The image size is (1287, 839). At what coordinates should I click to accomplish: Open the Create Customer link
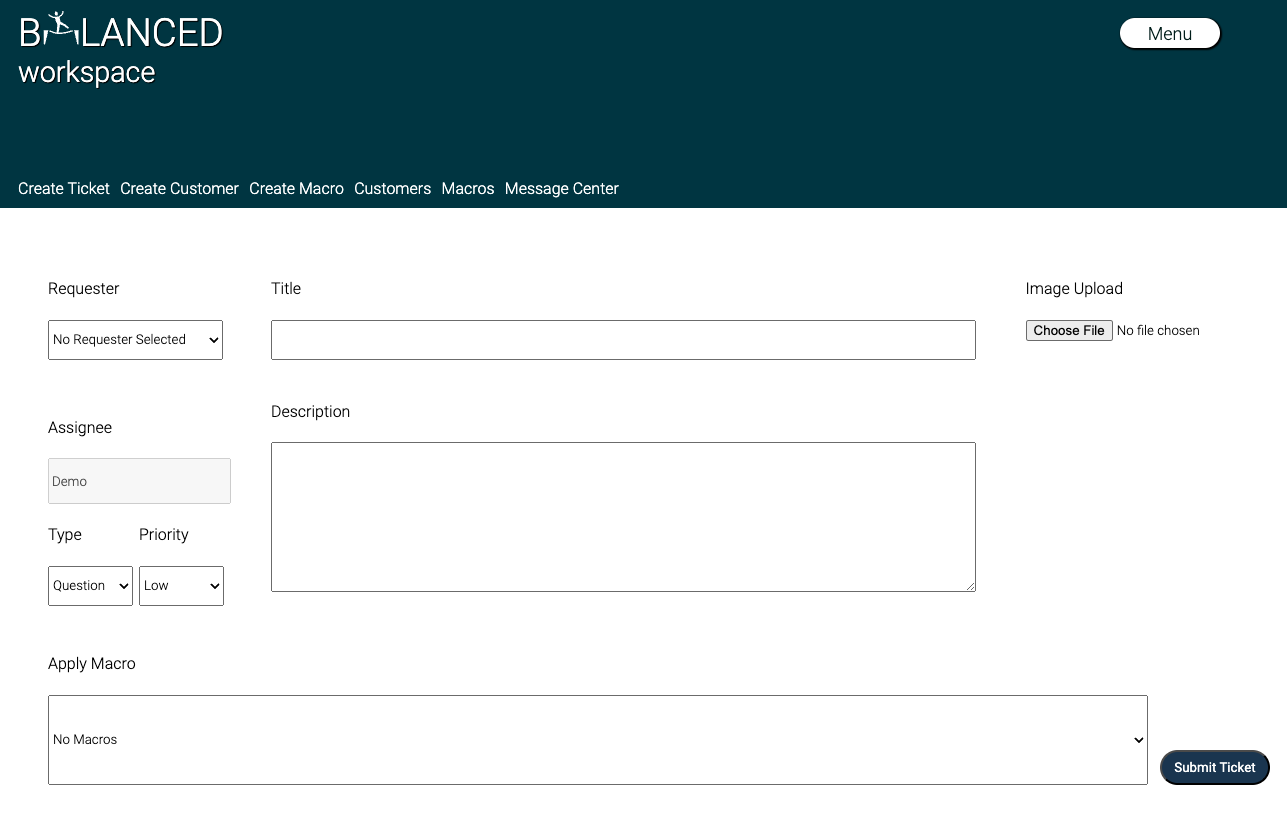click(179, 188)
